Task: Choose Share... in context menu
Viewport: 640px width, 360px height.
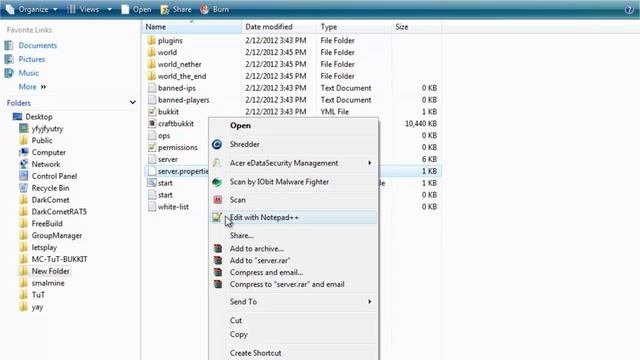Action: [293, 236]
